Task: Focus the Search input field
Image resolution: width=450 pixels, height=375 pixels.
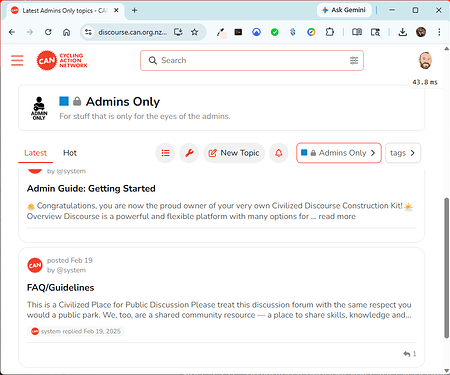Action: coord(252,60)
